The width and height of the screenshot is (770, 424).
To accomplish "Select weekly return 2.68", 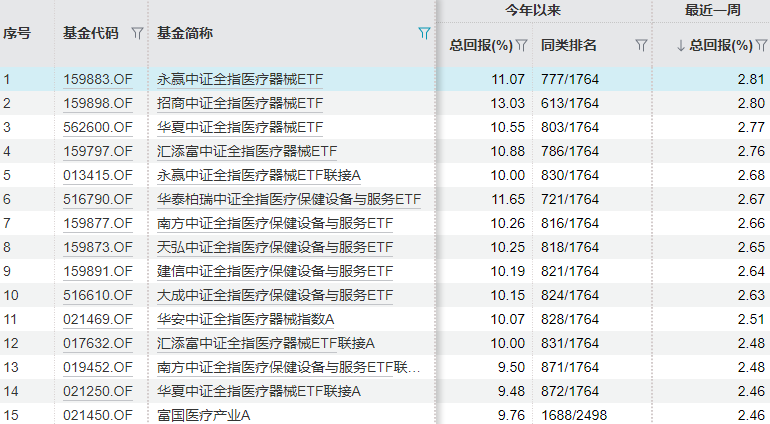I will (751, 175).
